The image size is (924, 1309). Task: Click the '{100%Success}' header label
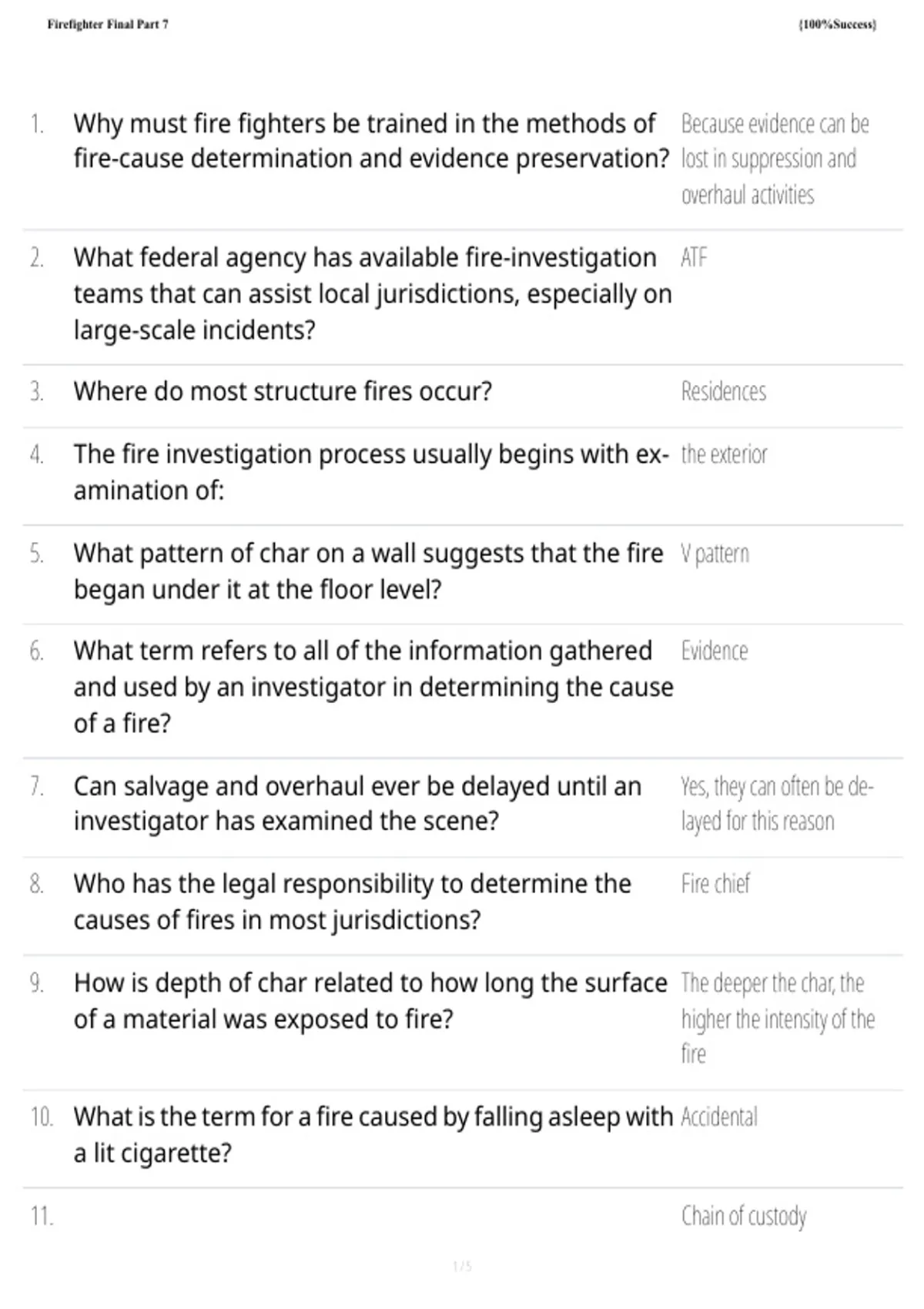838,25
